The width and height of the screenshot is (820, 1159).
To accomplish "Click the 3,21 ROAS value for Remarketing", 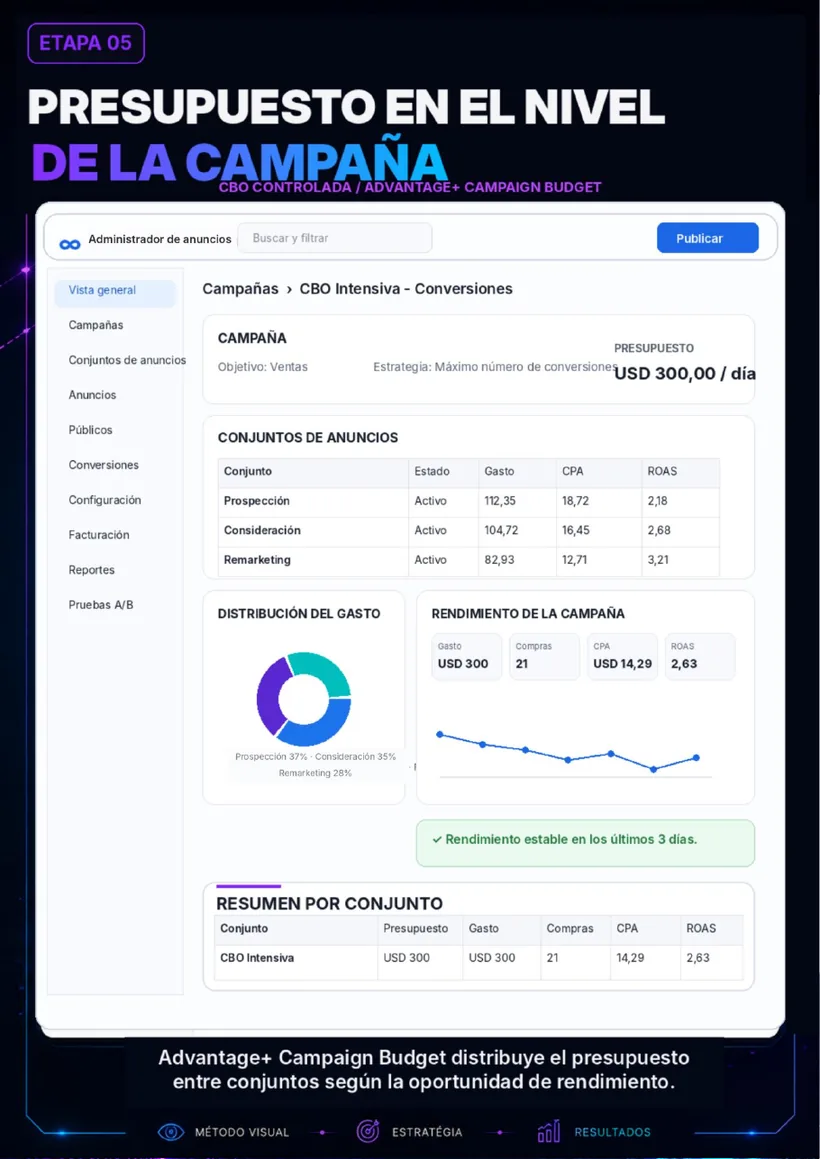I will pos(658,560).
